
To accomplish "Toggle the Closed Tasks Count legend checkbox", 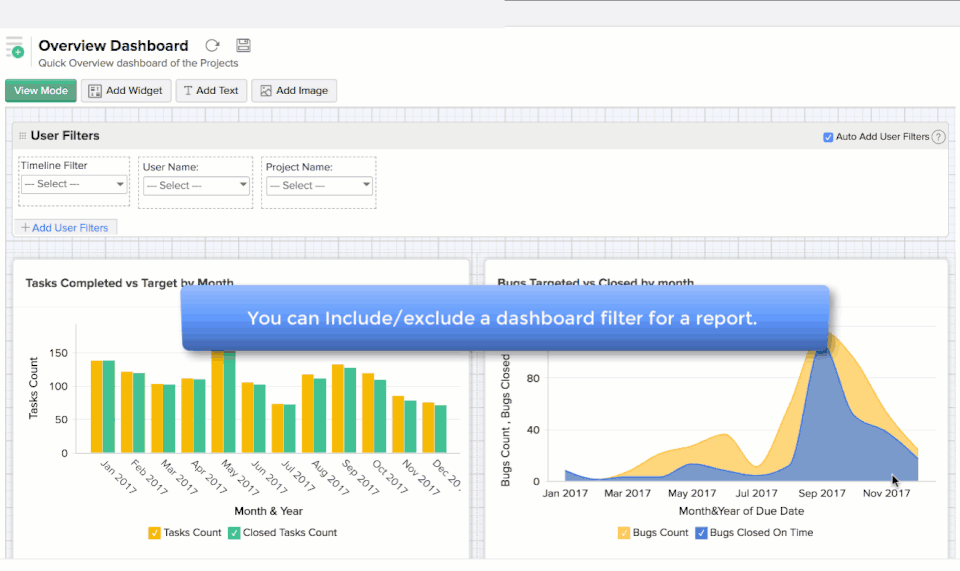I will (x=234, y=533).
